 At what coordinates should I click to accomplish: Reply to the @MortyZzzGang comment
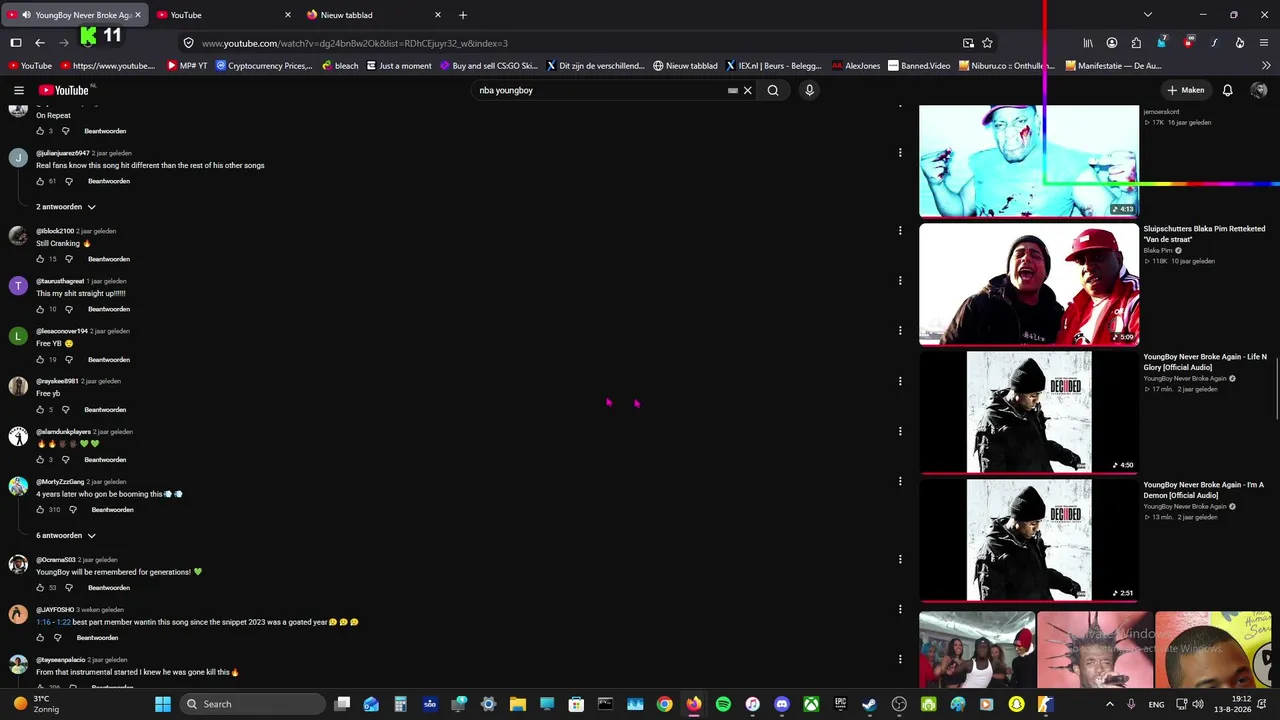pos(112,510)
